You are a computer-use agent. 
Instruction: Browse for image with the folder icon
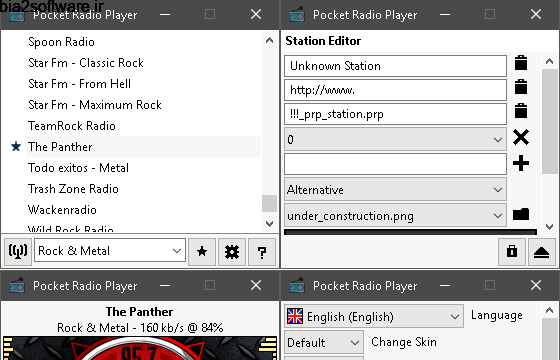click(521, 214)
